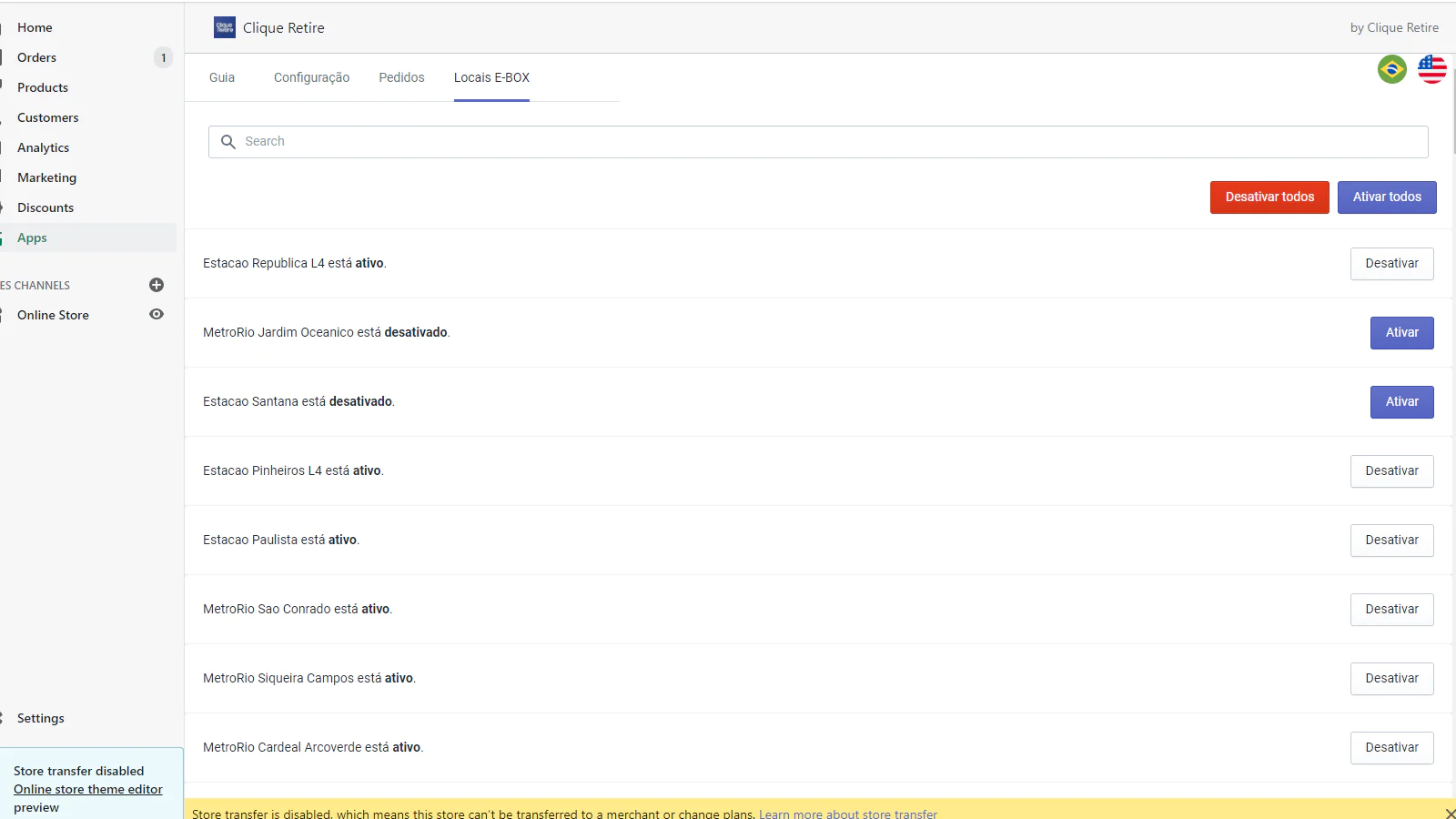Add a sales channel plus icon

[x=157, y=285]
